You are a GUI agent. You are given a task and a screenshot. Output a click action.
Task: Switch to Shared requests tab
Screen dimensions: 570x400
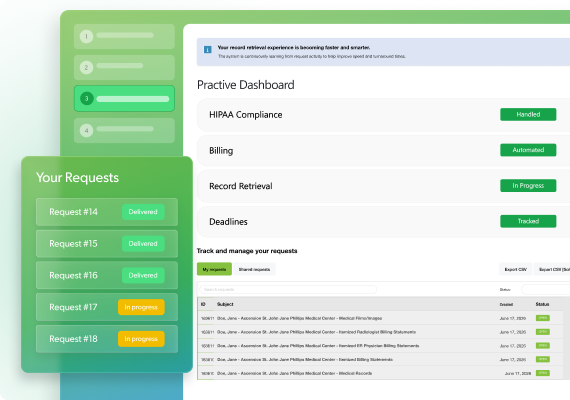pos(254,269)
